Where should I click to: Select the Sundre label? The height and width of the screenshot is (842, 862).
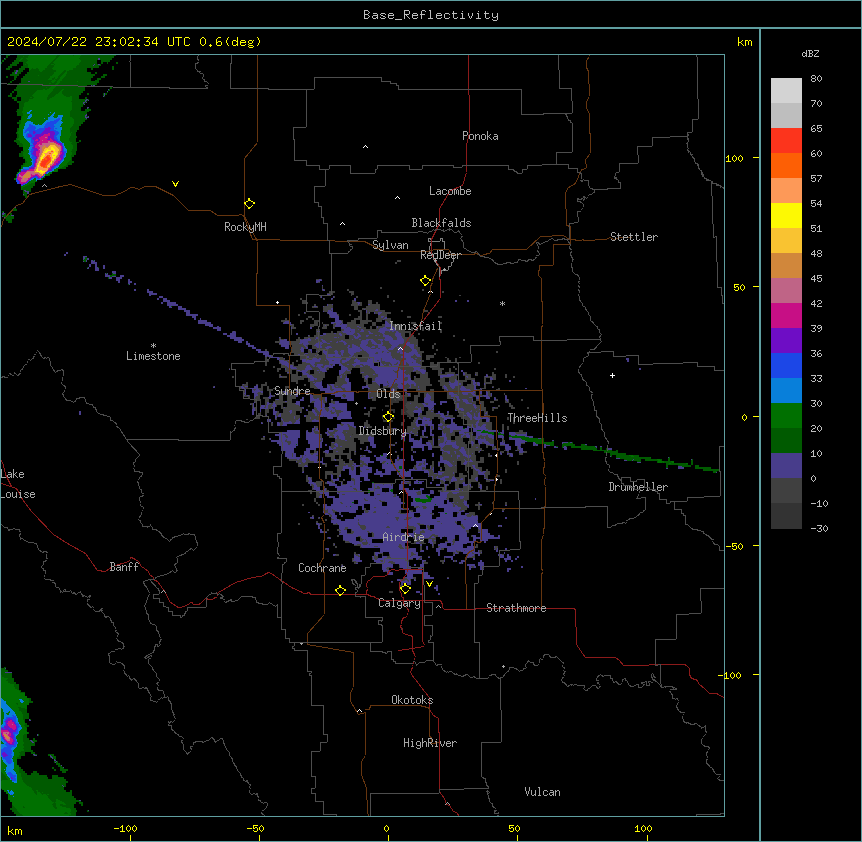[x=292, y=391]
